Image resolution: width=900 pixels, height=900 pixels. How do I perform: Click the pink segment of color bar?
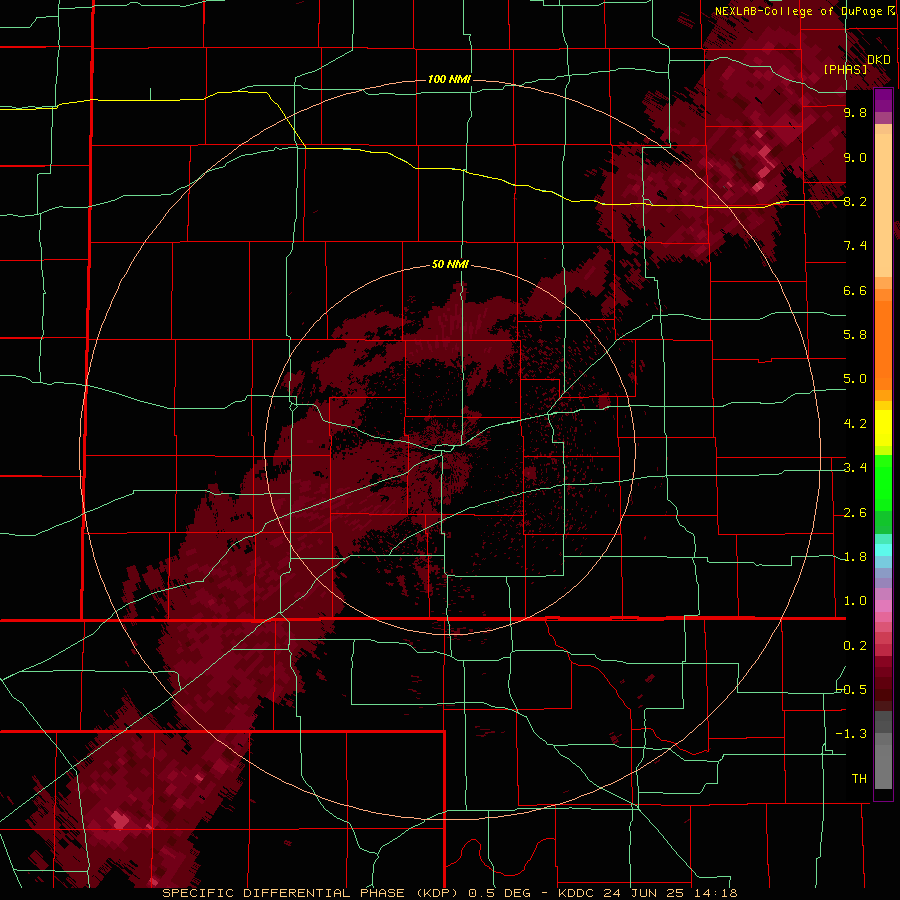883,606
